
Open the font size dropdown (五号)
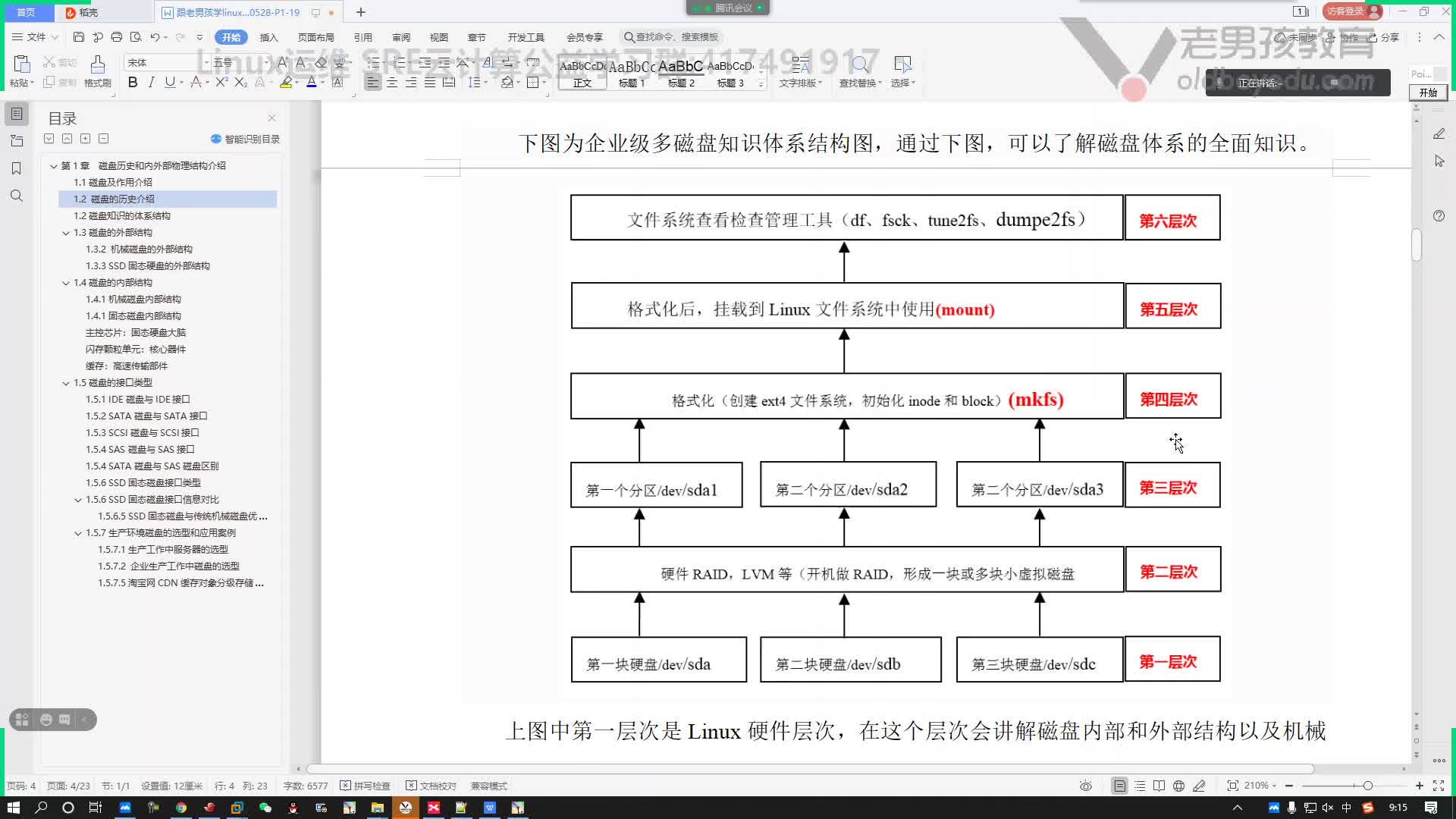pyautogui.click(x=267, y=62)
